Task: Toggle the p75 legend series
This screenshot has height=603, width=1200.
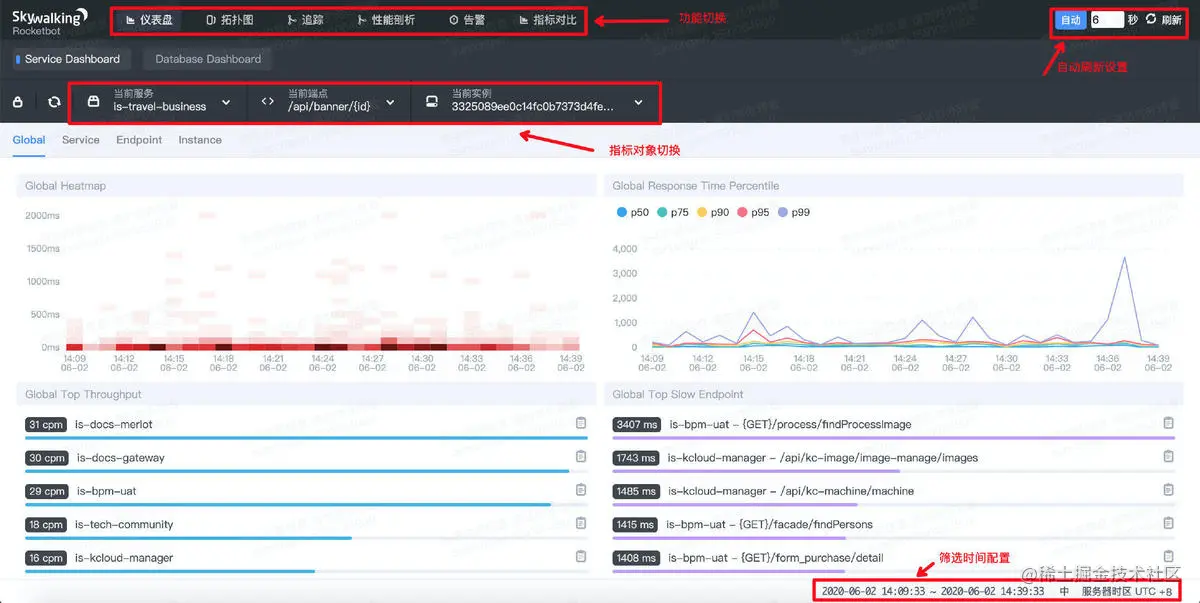Action: [673, 212]
